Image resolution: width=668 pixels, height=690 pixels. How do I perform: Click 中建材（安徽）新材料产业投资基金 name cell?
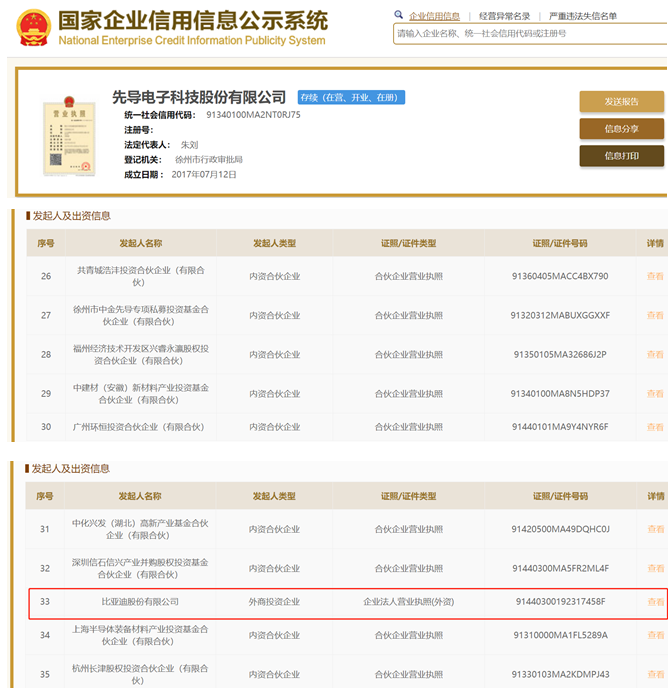(141, 394)
